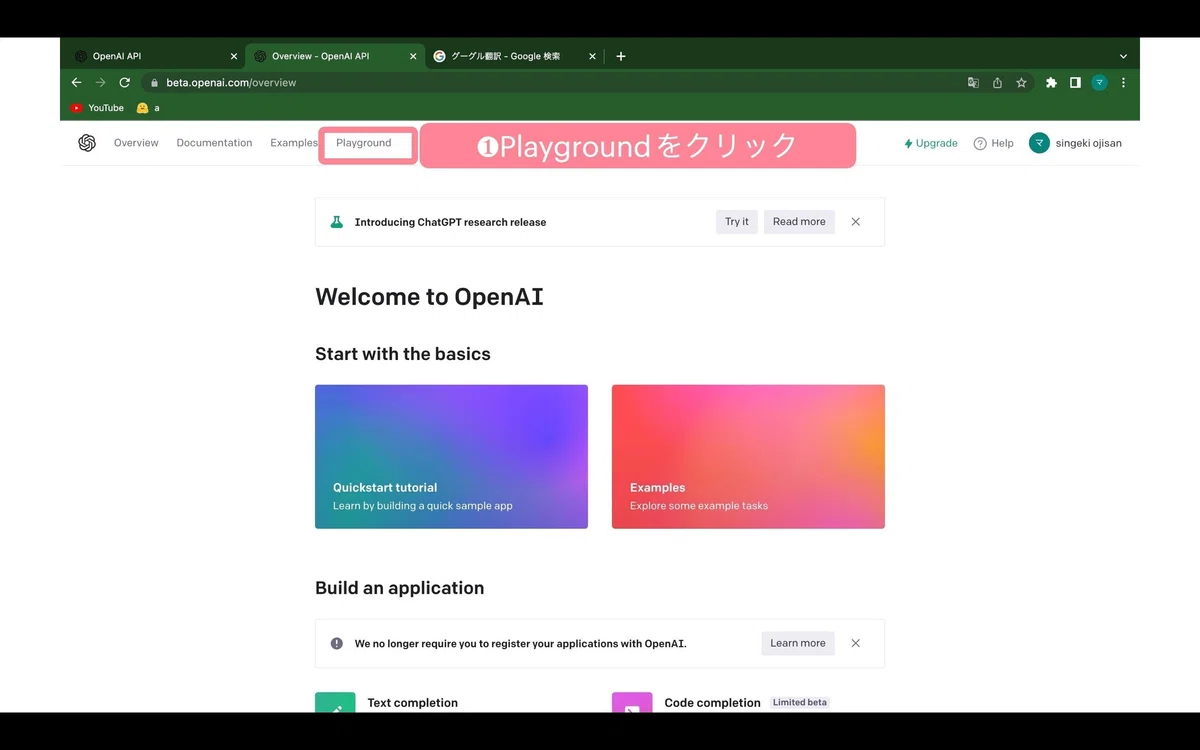Open the Text completion item
This screenshot has width=1200, height=750.
[x=412, y=703]
